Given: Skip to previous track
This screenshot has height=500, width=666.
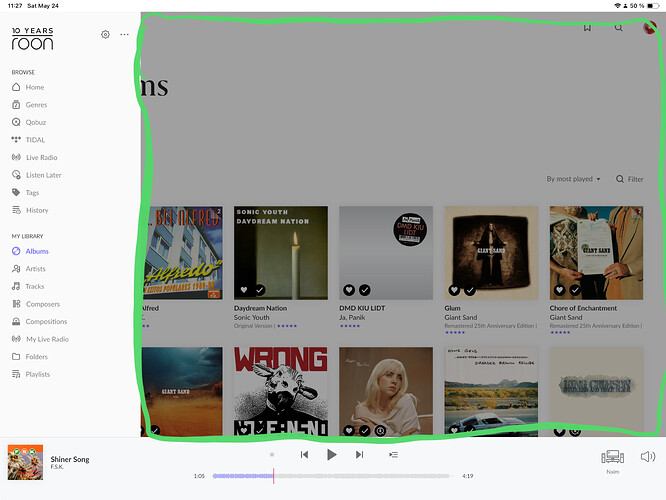Looking at the screenshot, I should coord(304,455).
